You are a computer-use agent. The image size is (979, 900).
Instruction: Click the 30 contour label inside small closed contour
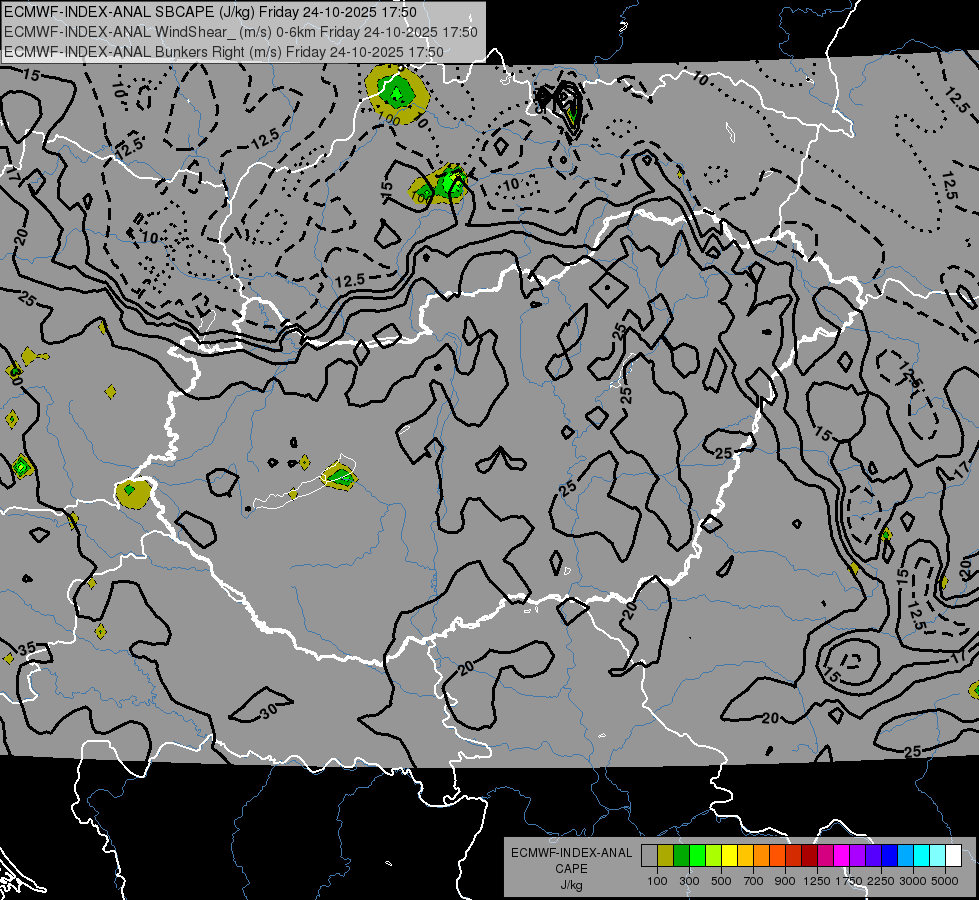pos(268,711)
